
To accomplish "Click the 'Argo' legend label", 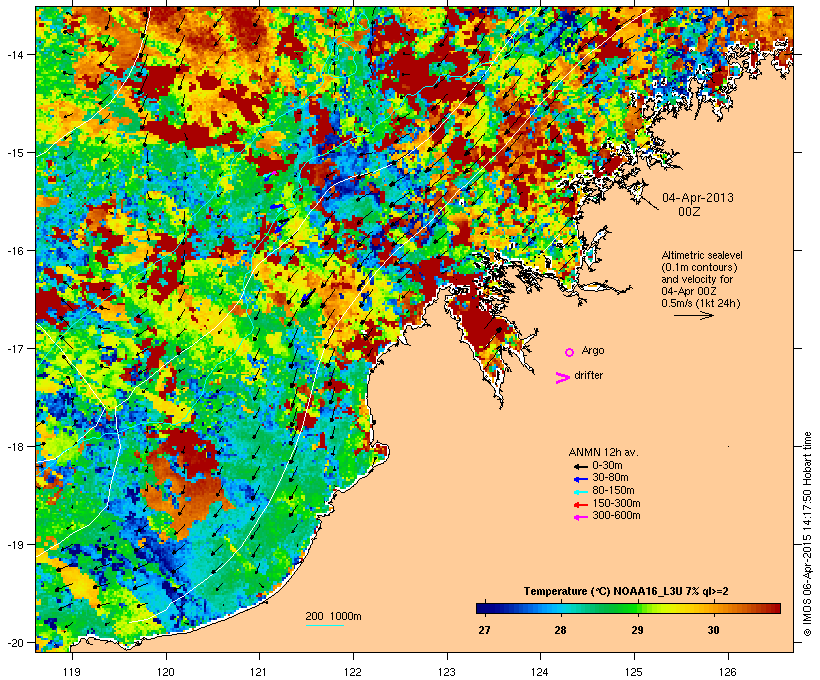I will coord(593,350).
